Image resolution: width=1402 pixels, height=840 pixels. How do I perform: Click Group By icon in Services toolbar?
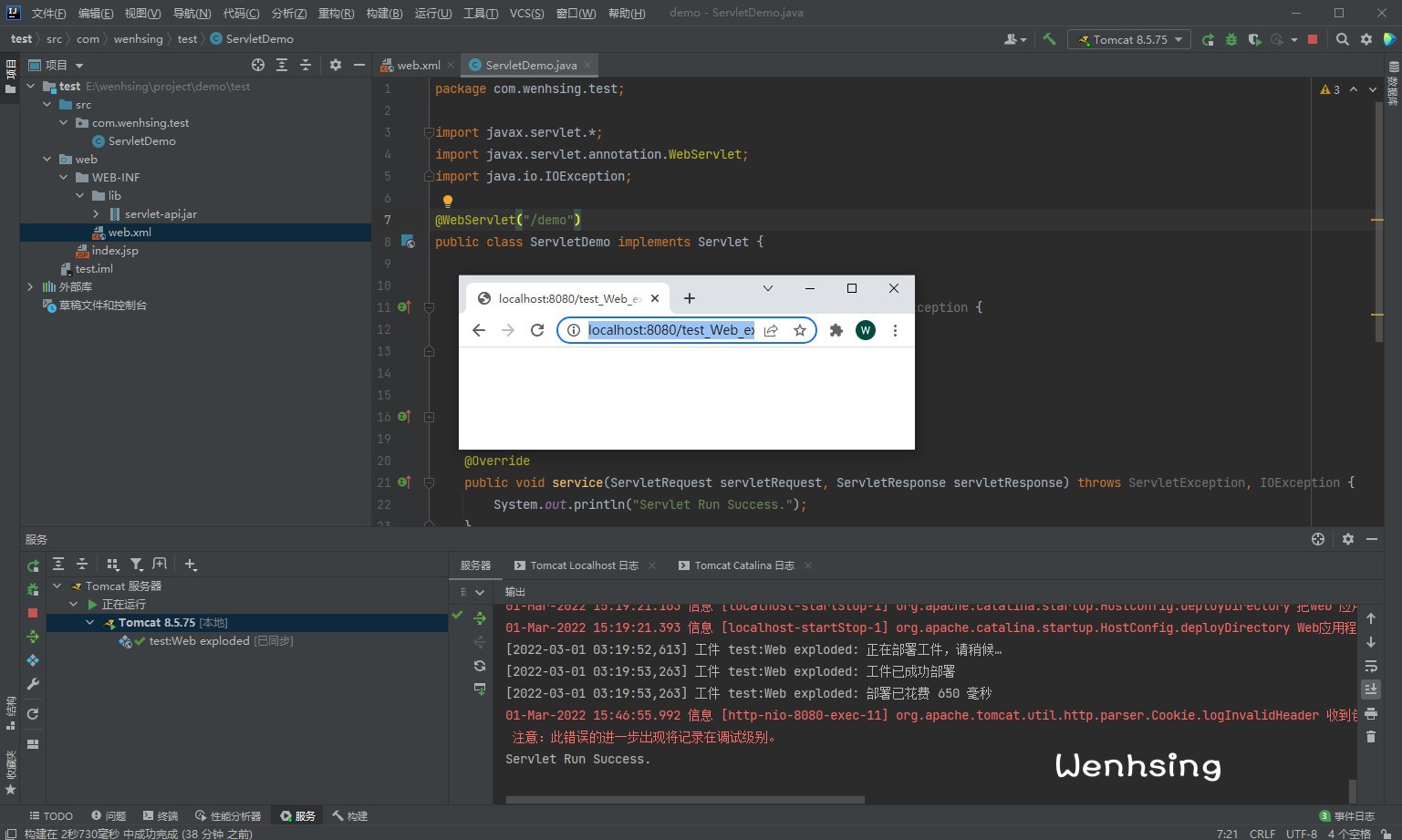tap(112, 565)
